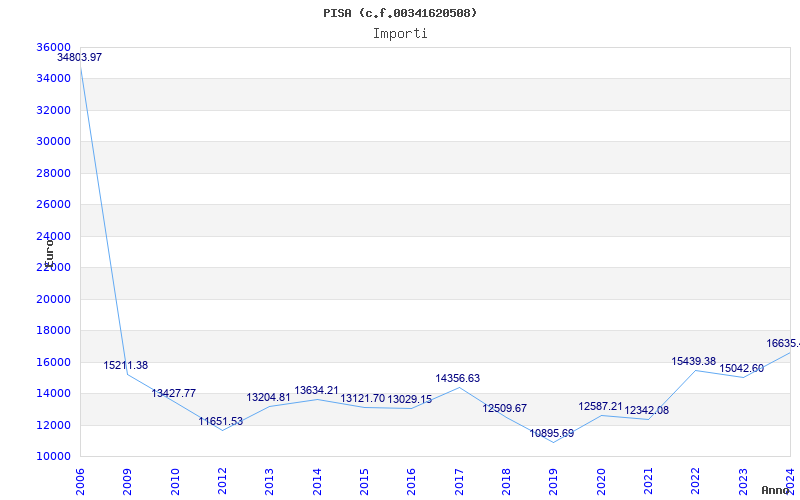Click y-axis value 14000

coord(54,393)
